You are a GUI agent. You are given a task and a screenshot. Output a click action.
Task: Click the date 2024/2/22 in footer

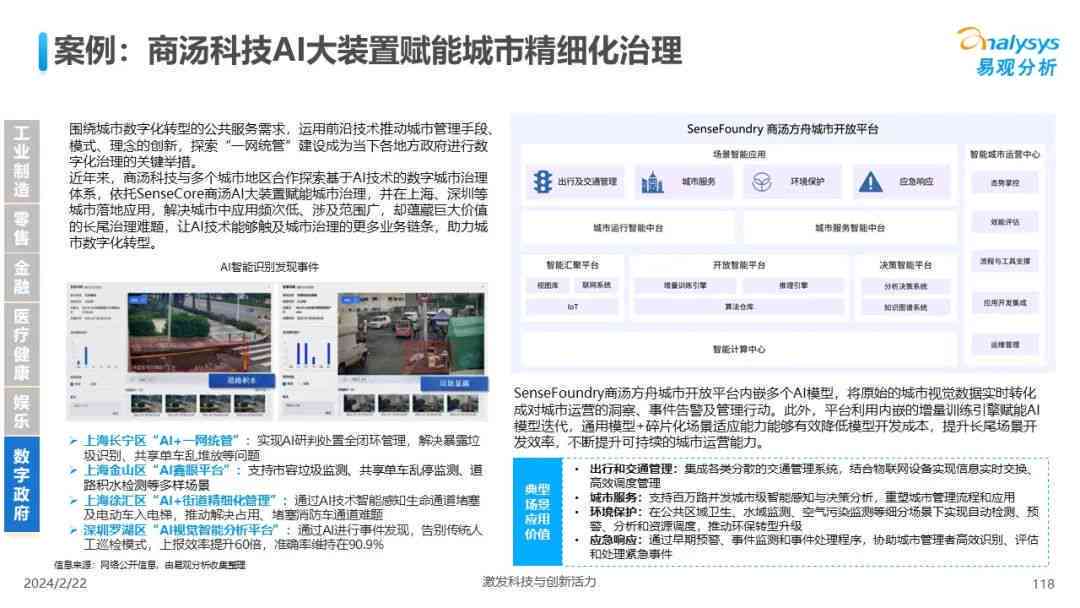[x=55, y=584]
